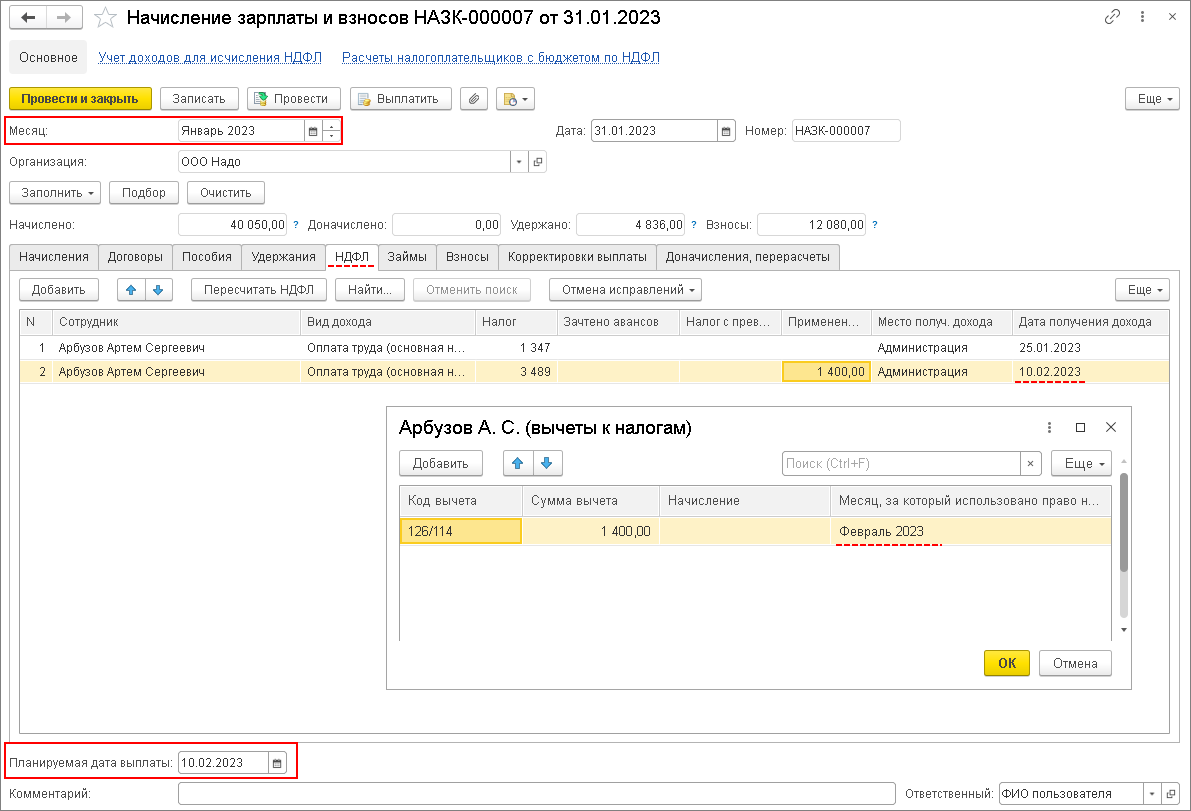Show help for Начислено amount
1191x811 pixels.
pyautogui.click(x=296, y=225)
